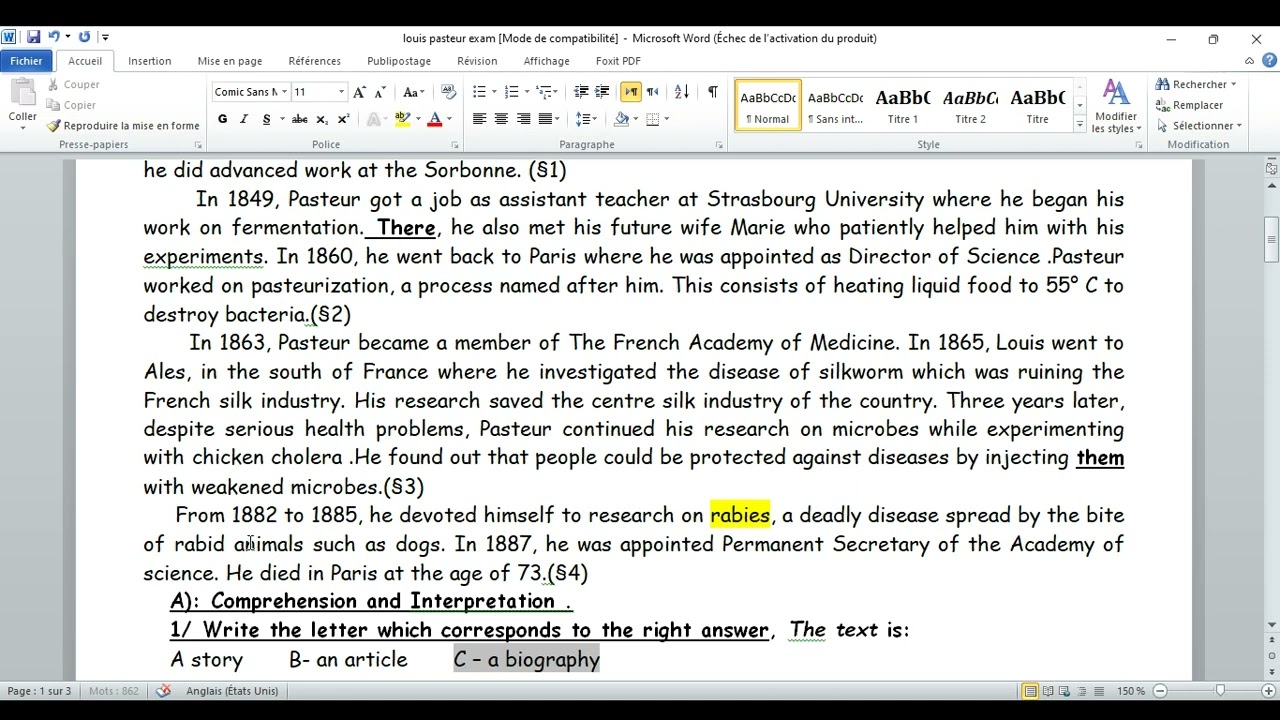Click the red font color button
1280x720 pixels.
pos(435,119)
